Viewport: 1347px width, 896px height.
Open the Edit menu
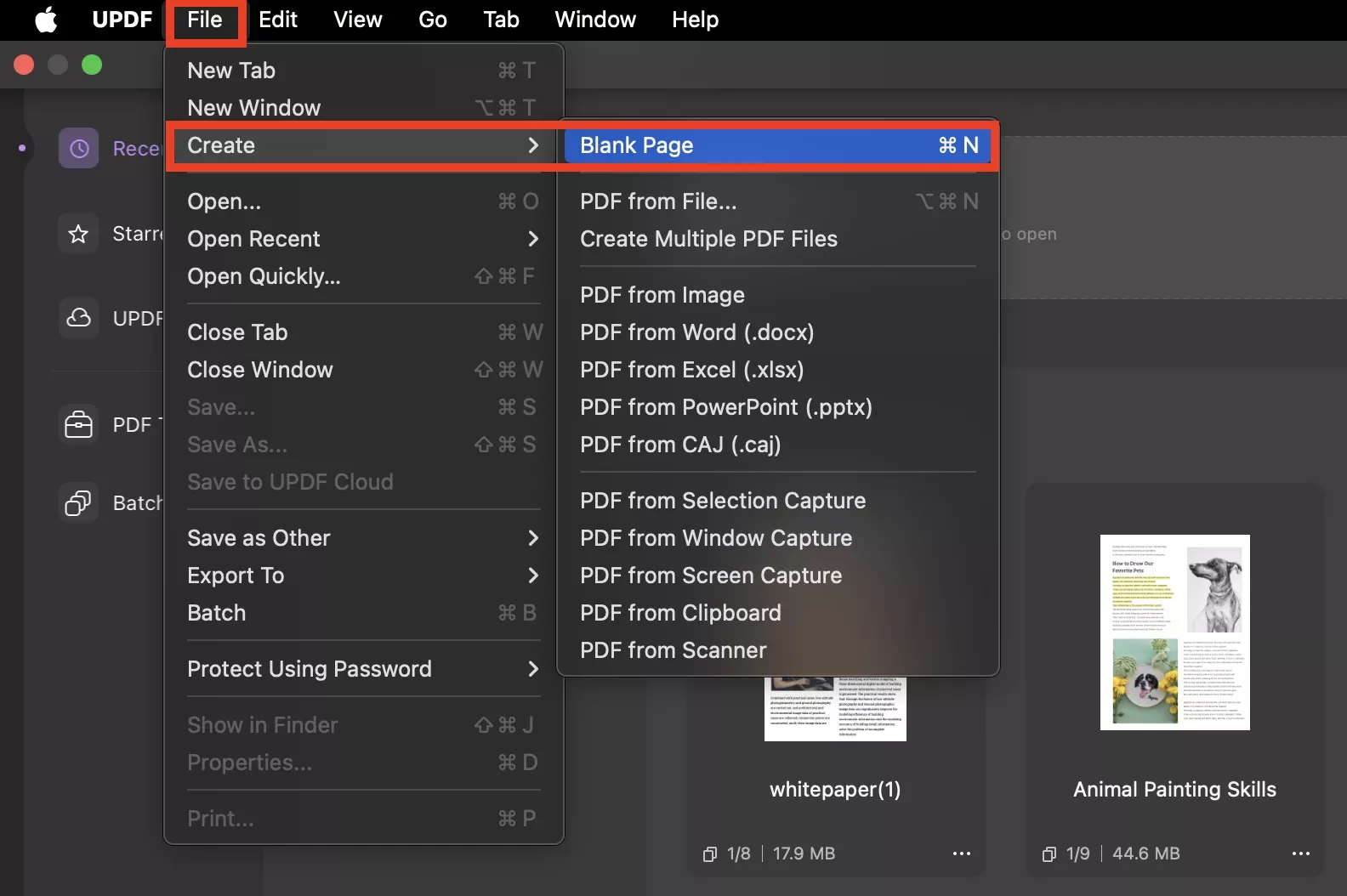point(277,20)
